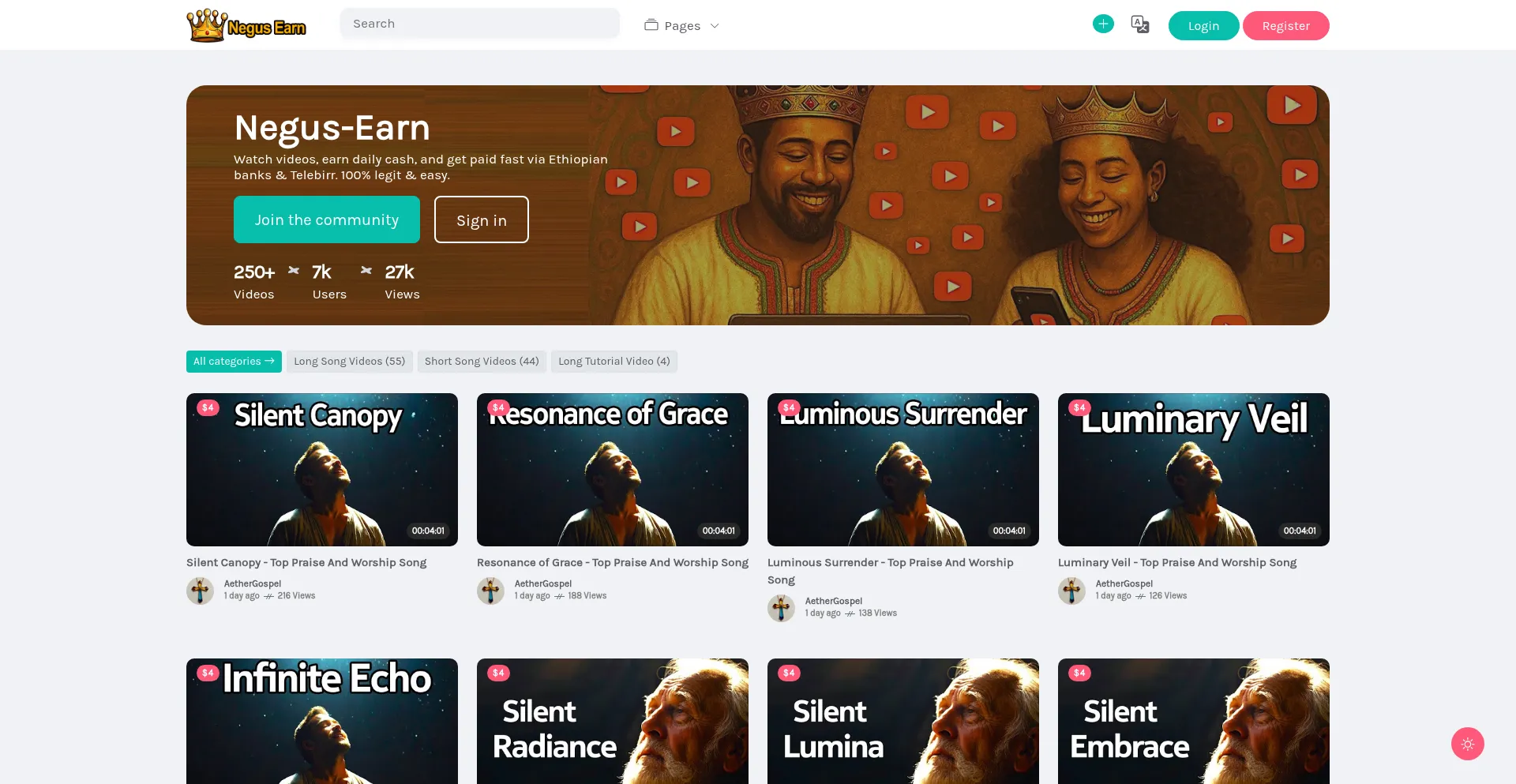Viewport: 1516px width, 784px height.
Task: Open the Silent Radiance thumbnail
Action: [x=613, y=721]
